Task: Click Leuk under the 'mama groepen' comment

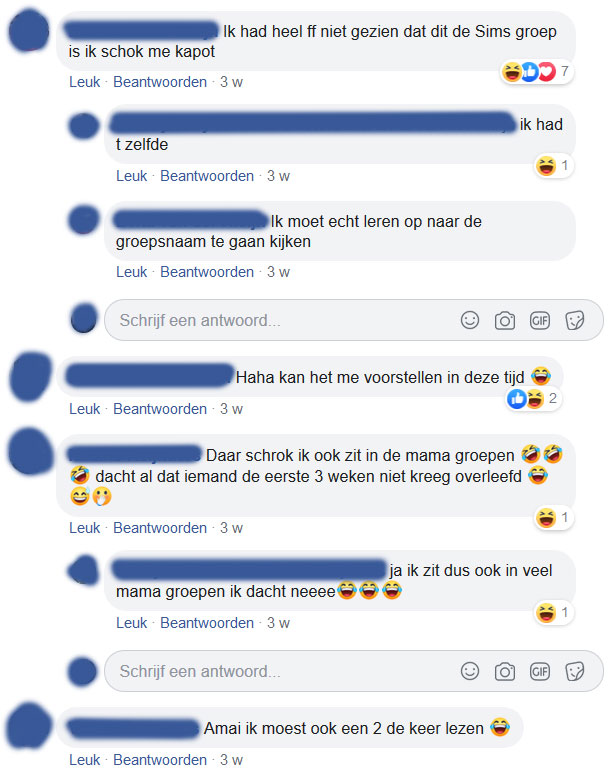Action: coord(84,528)
